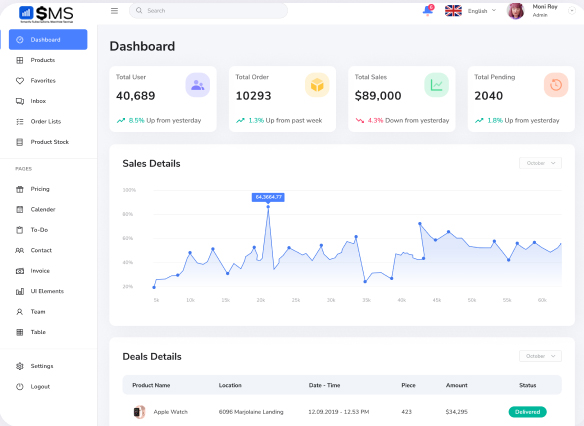Click the Total Order value 10293
The width and height of the screenshot is (584, 426).
[x=253, y=96]
